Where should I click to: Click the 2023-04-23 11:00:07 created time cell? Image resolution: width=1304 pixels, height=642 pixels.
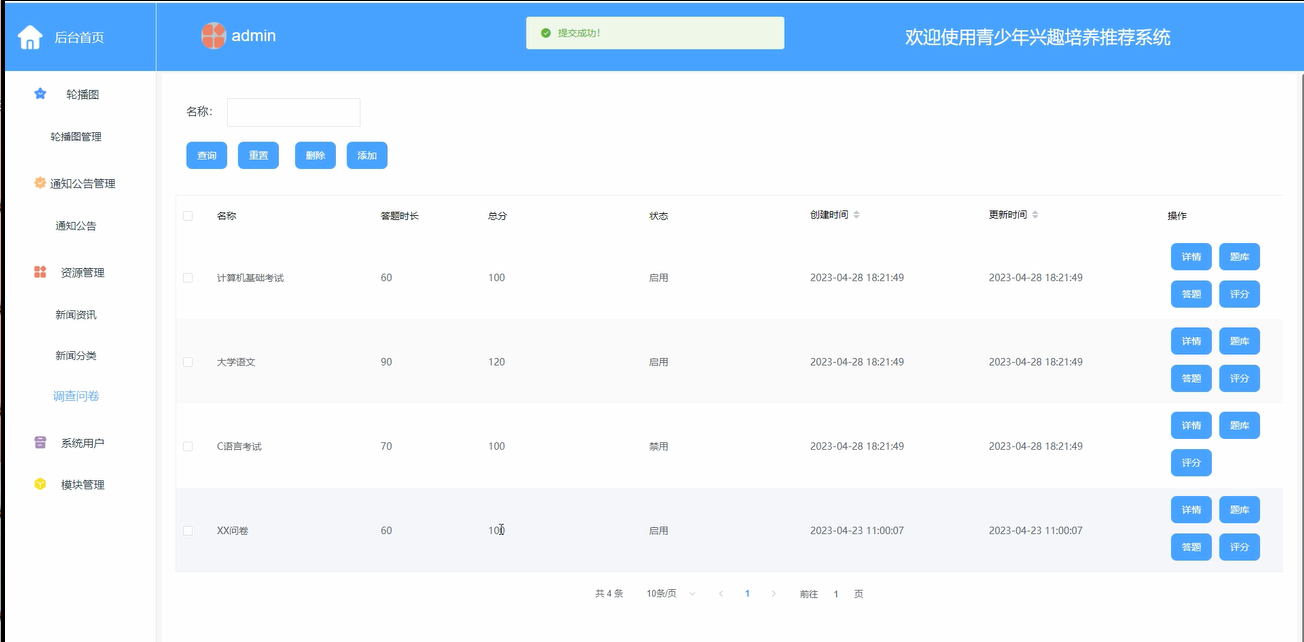coord(857,531)
